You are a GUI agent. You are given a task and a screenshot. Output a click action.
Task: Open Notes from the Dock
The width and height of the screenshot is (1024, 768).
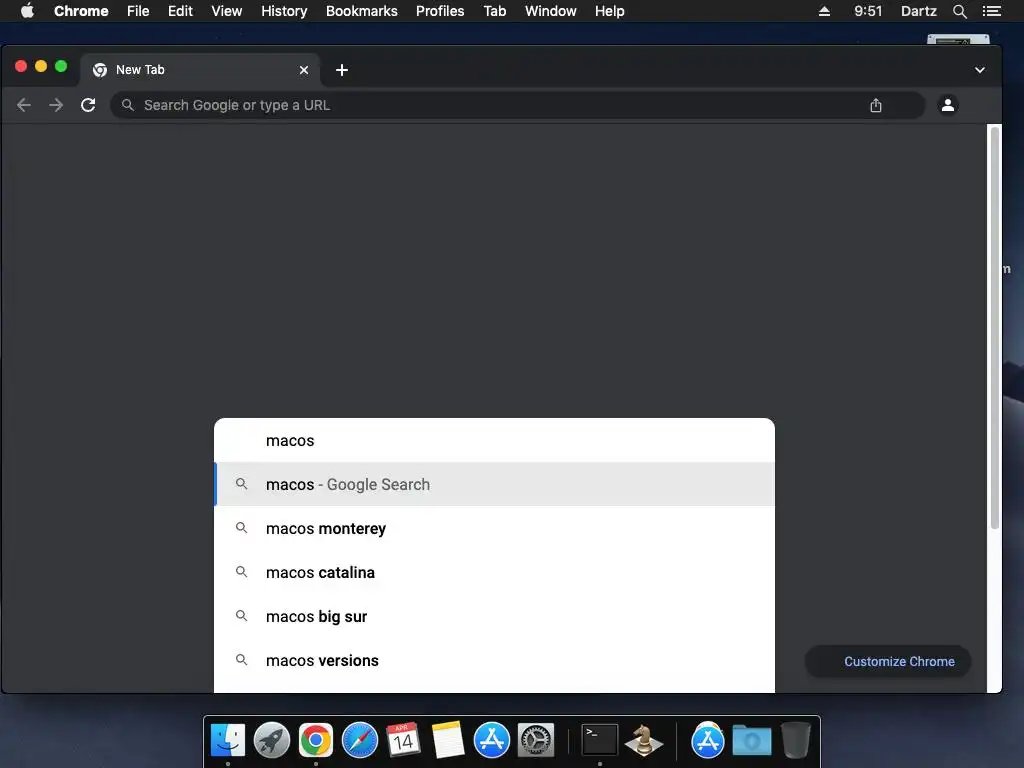[447, 741]
